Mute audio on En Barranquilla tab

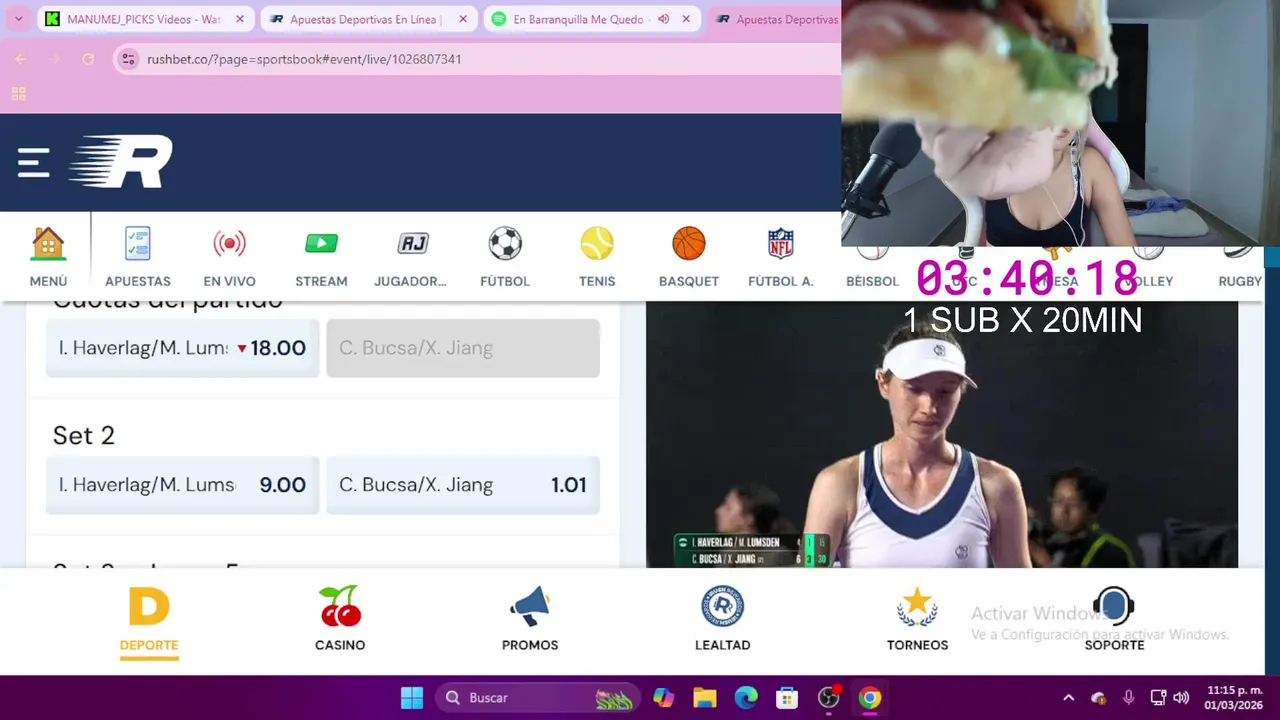pos(663,19)
